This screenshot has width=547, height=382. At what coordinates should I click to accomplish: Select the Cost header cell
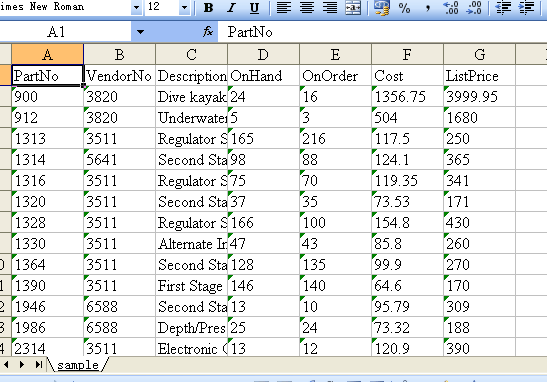point(407,75)
